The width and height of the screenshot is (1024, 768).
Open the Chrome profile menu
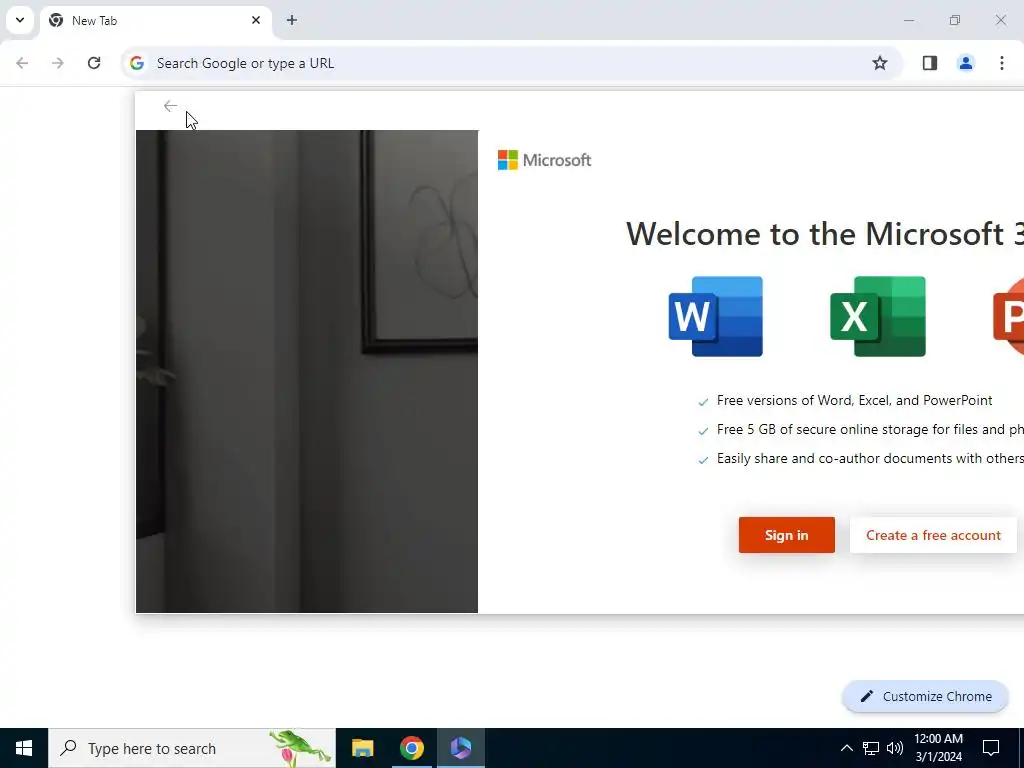966,63
